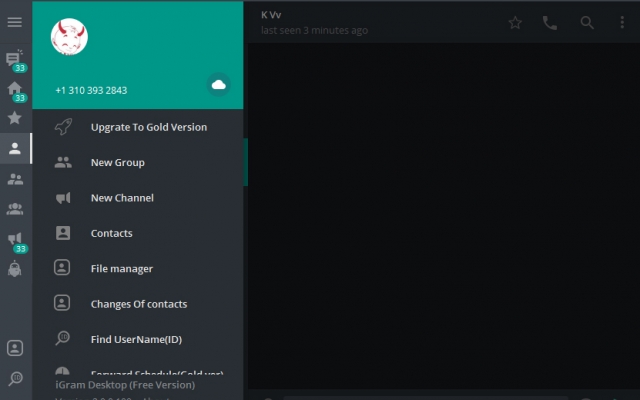Search within the K Vv conversation
Image resolution: width=640 pixels, height=400 pixels.
(587, 22)
